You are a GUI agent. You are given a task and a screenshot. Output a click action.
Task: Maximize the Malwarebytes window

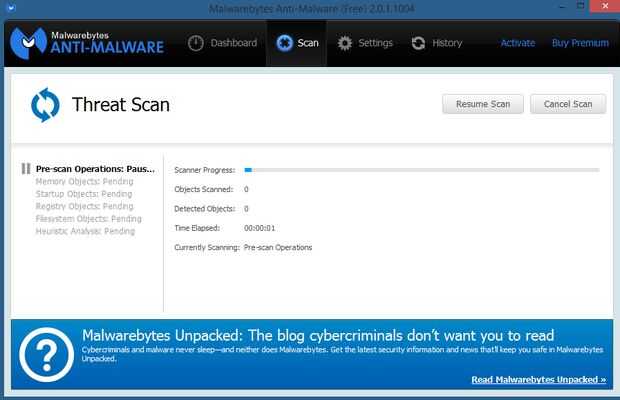[x=580, y=6]
